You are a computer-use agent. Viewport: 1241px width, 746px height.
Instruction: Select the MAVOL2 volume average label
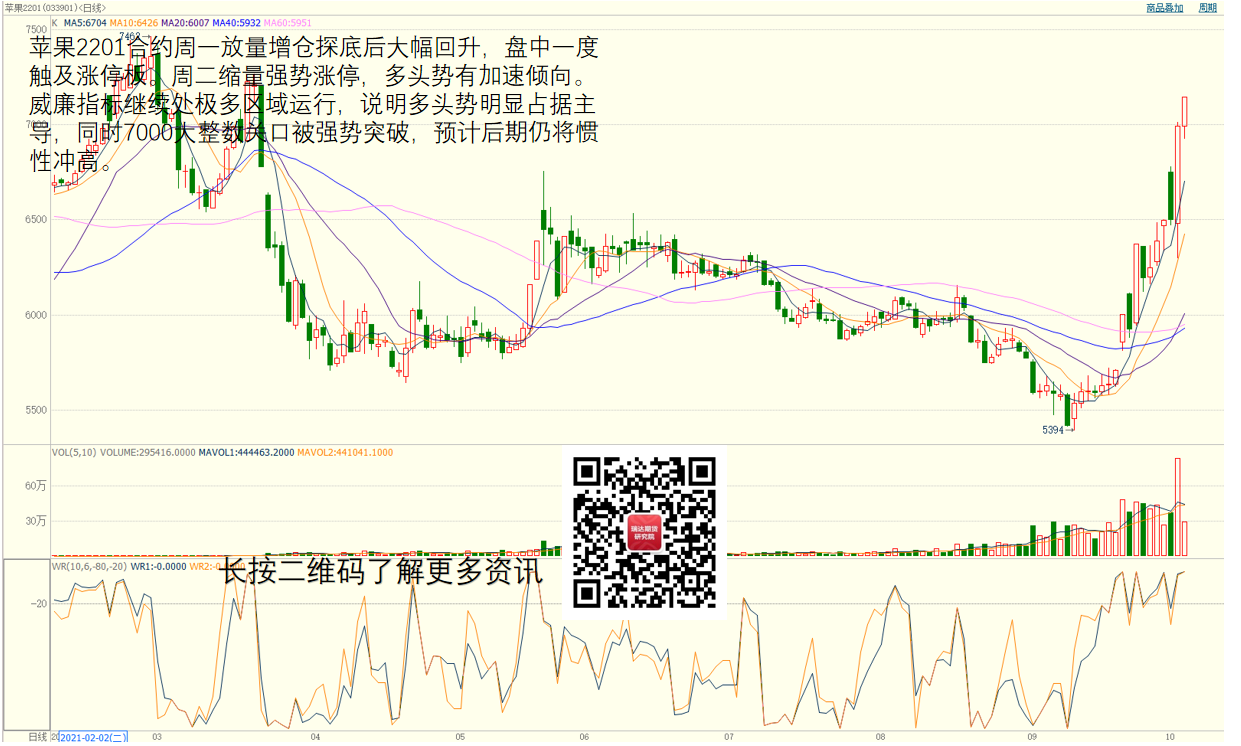pos(344,453)
